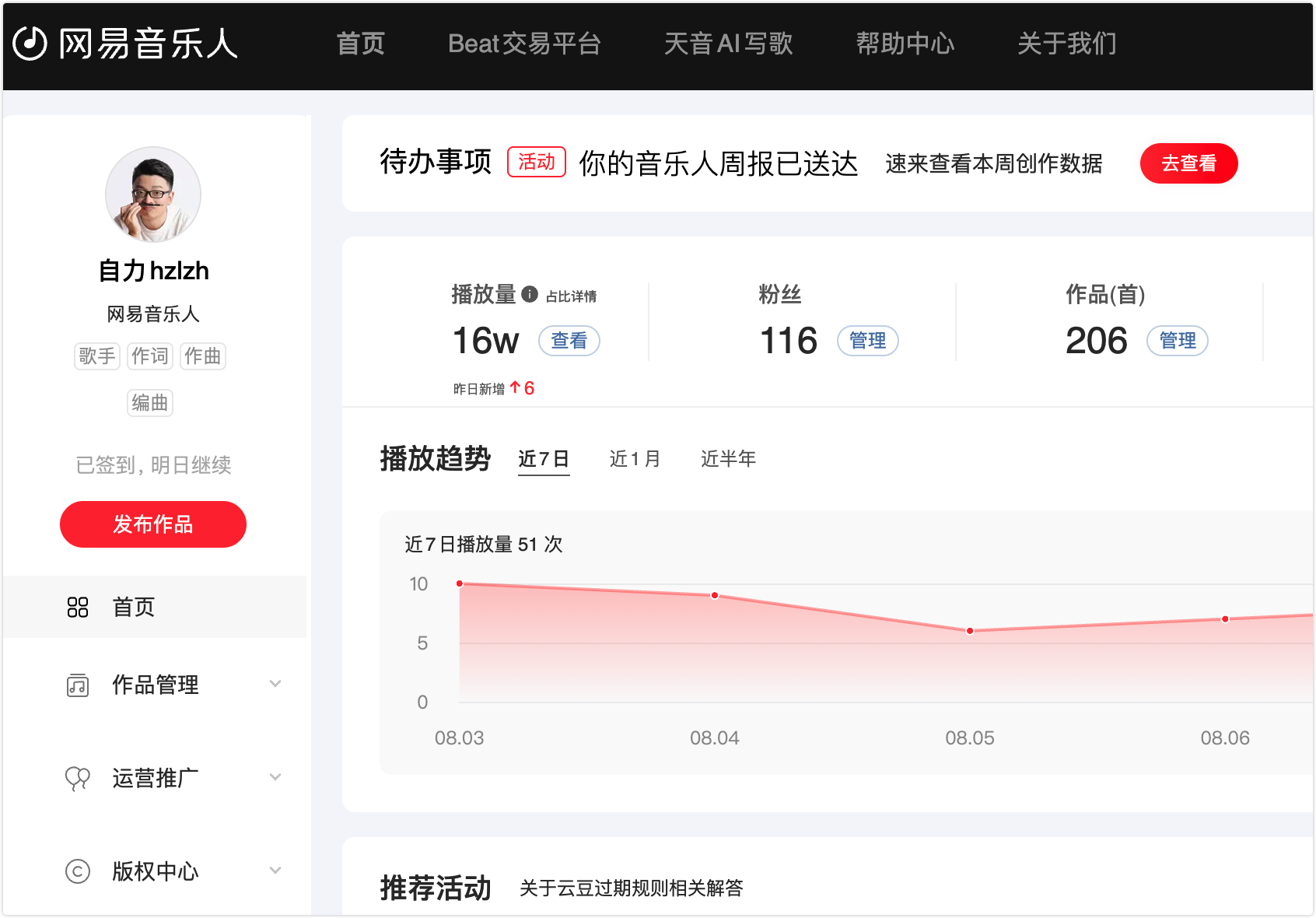Click the 作曲 role tag
The height and width of the screenshot is (918, 1316).
(x=203, y=356)
